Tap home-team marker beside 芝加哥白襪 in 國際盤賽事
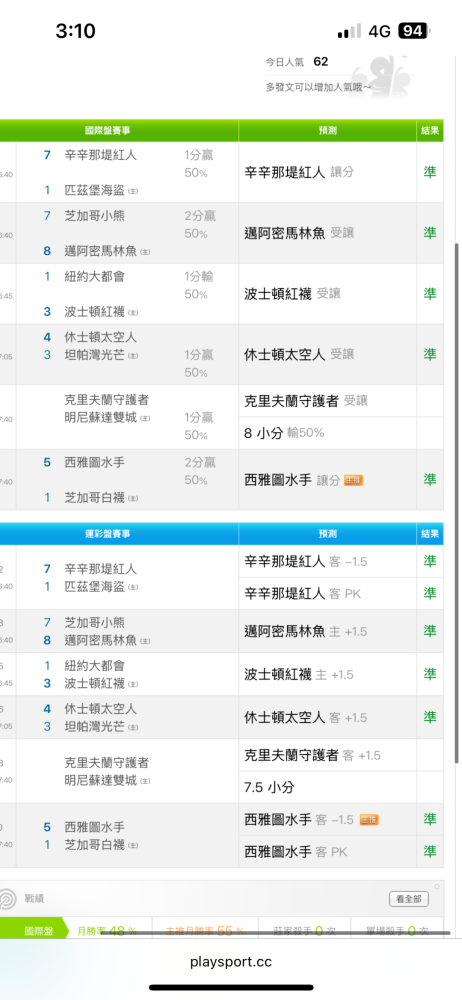 click(133, 498)
